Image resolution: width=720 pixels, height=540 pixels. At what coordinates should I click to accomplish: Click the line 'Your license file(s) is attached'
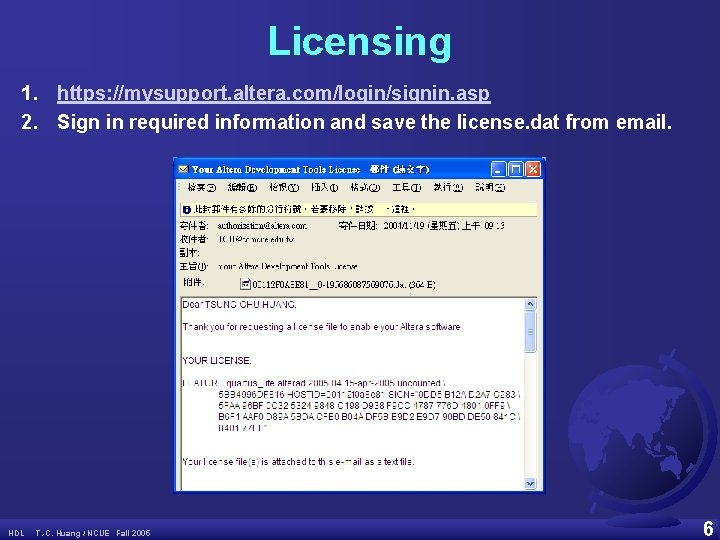(x=298, y=461)
